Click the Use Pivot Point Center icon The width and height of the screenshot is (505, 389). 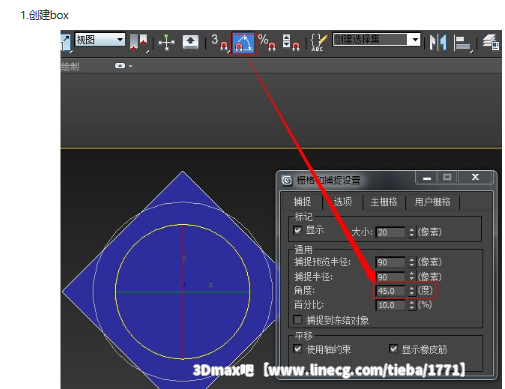(x=139, y=43)
